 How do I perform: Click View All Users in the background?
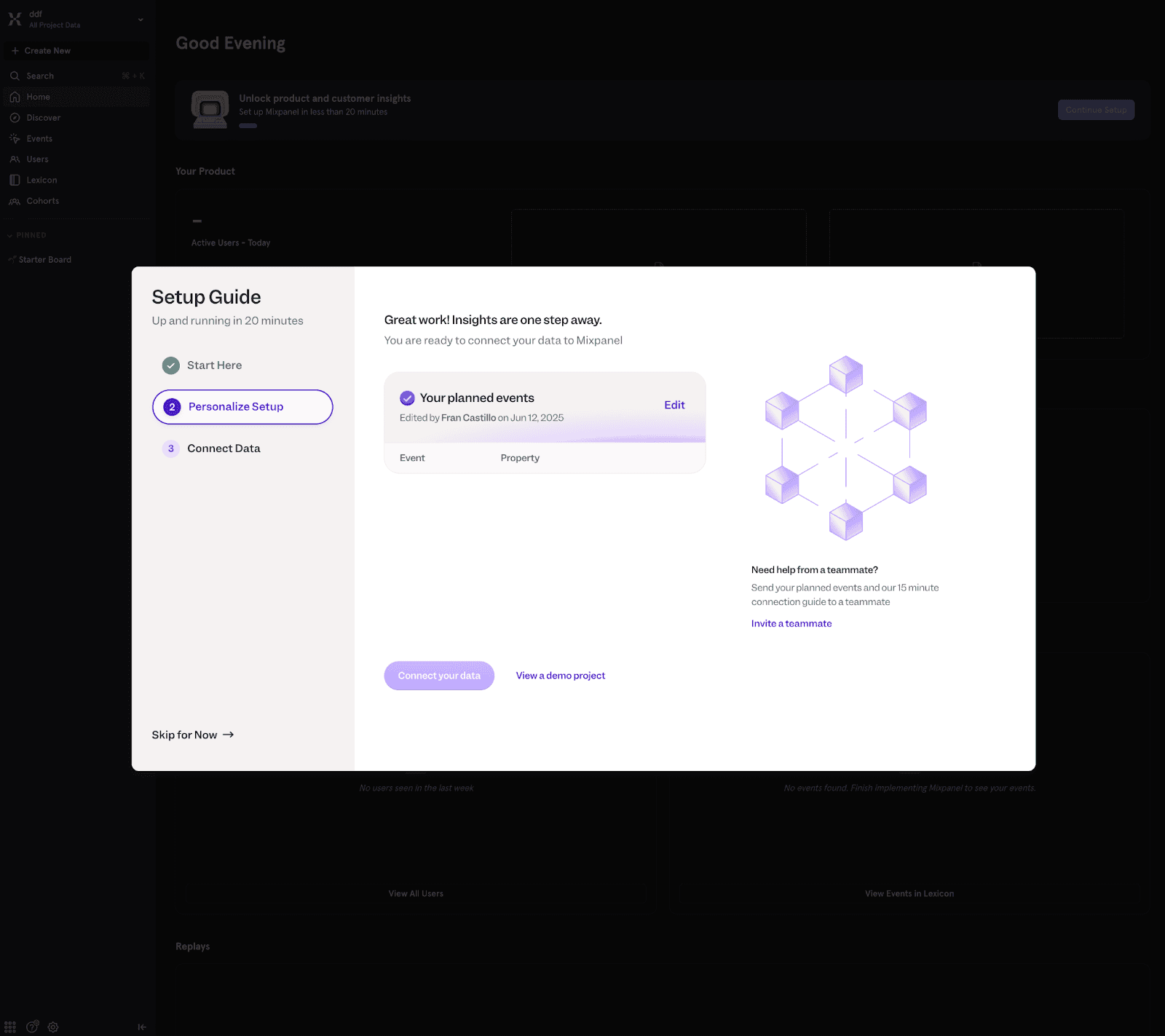[416, 894]
